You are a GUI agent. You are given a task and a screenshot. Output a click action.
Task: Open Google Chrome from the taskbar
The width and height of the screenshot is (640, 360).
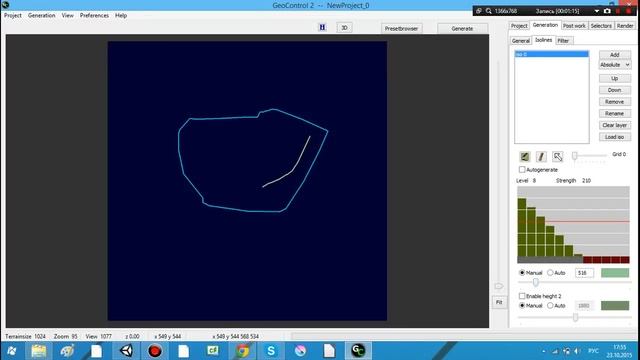242,351
